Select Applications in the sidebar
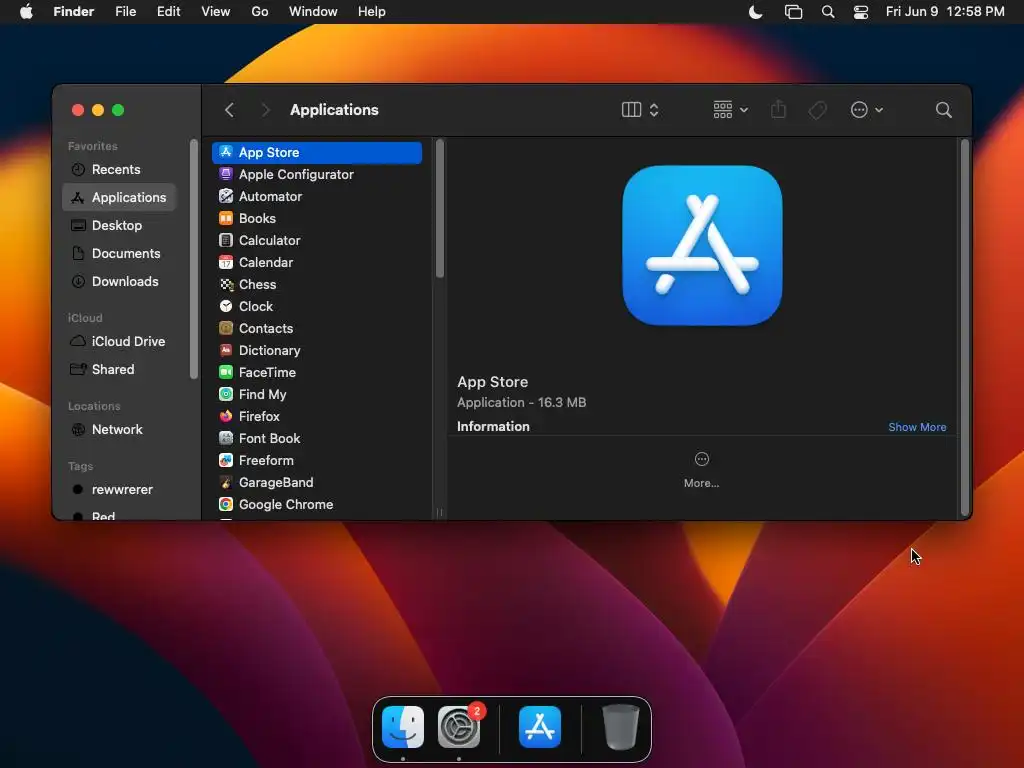The width and height of the screenshot is (1024, 768). click(120, 197)
